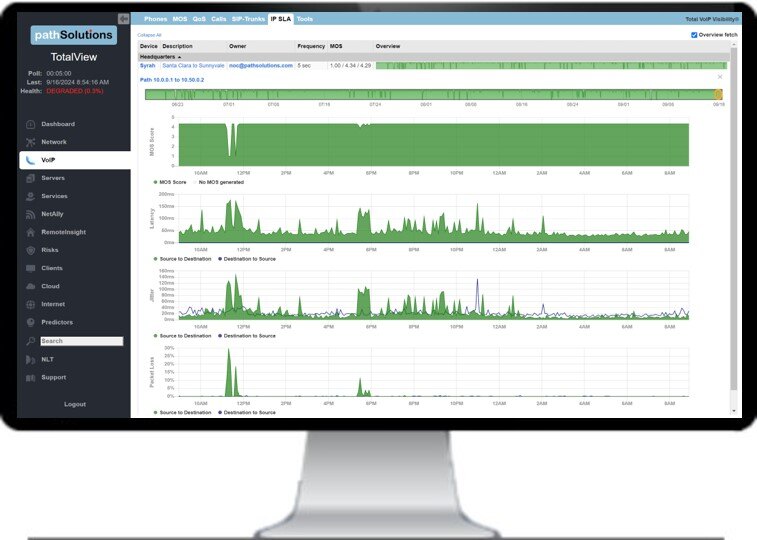Open the Internet globe icon

point(31,304)
